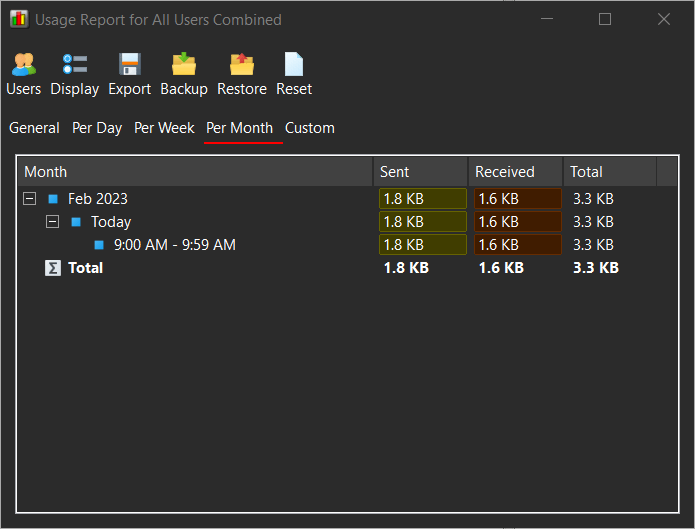Sort by the Month column header
This screenshot has width=695, height=529.
[x=195, y=172]
